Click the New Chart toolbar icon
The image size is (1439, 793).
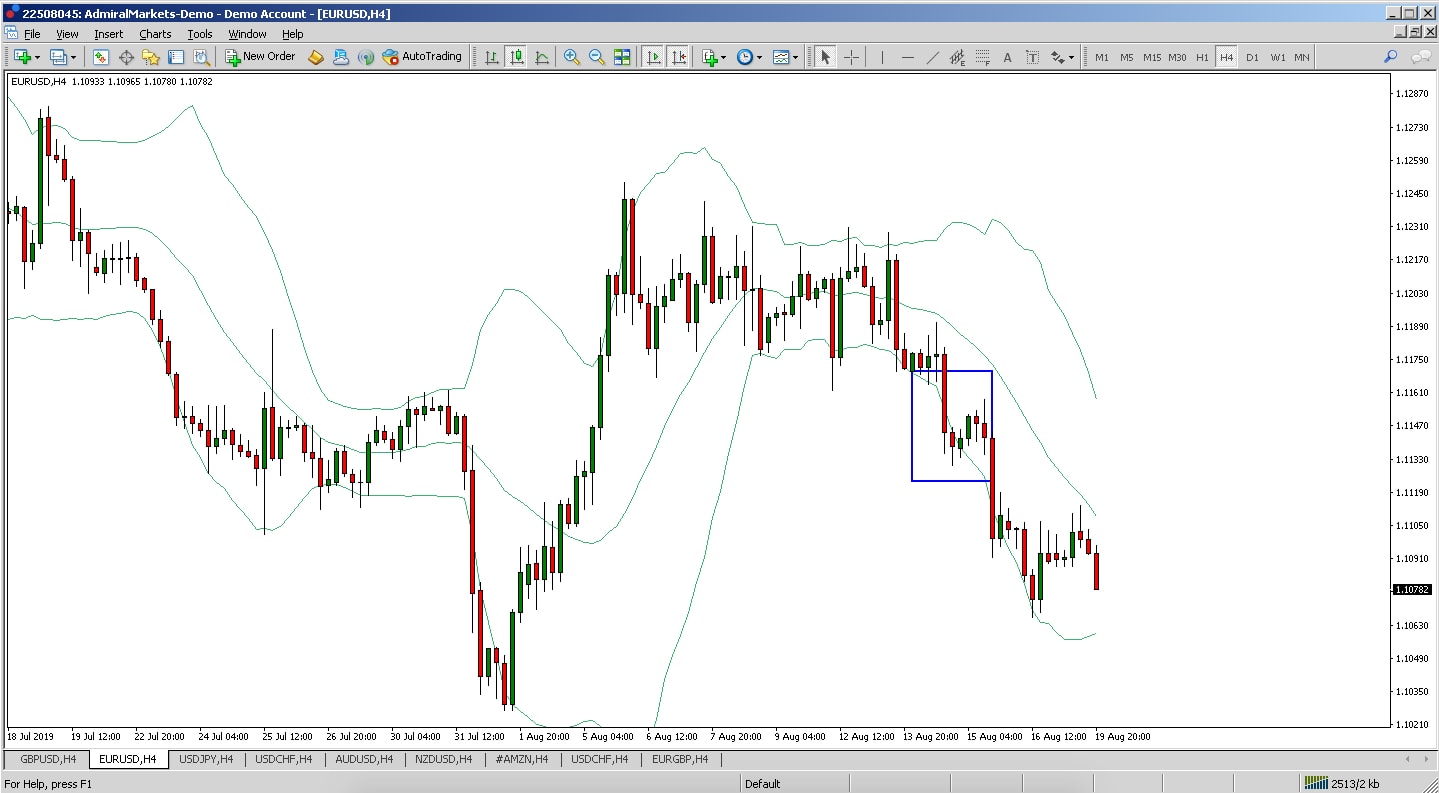tap(21, 57)
